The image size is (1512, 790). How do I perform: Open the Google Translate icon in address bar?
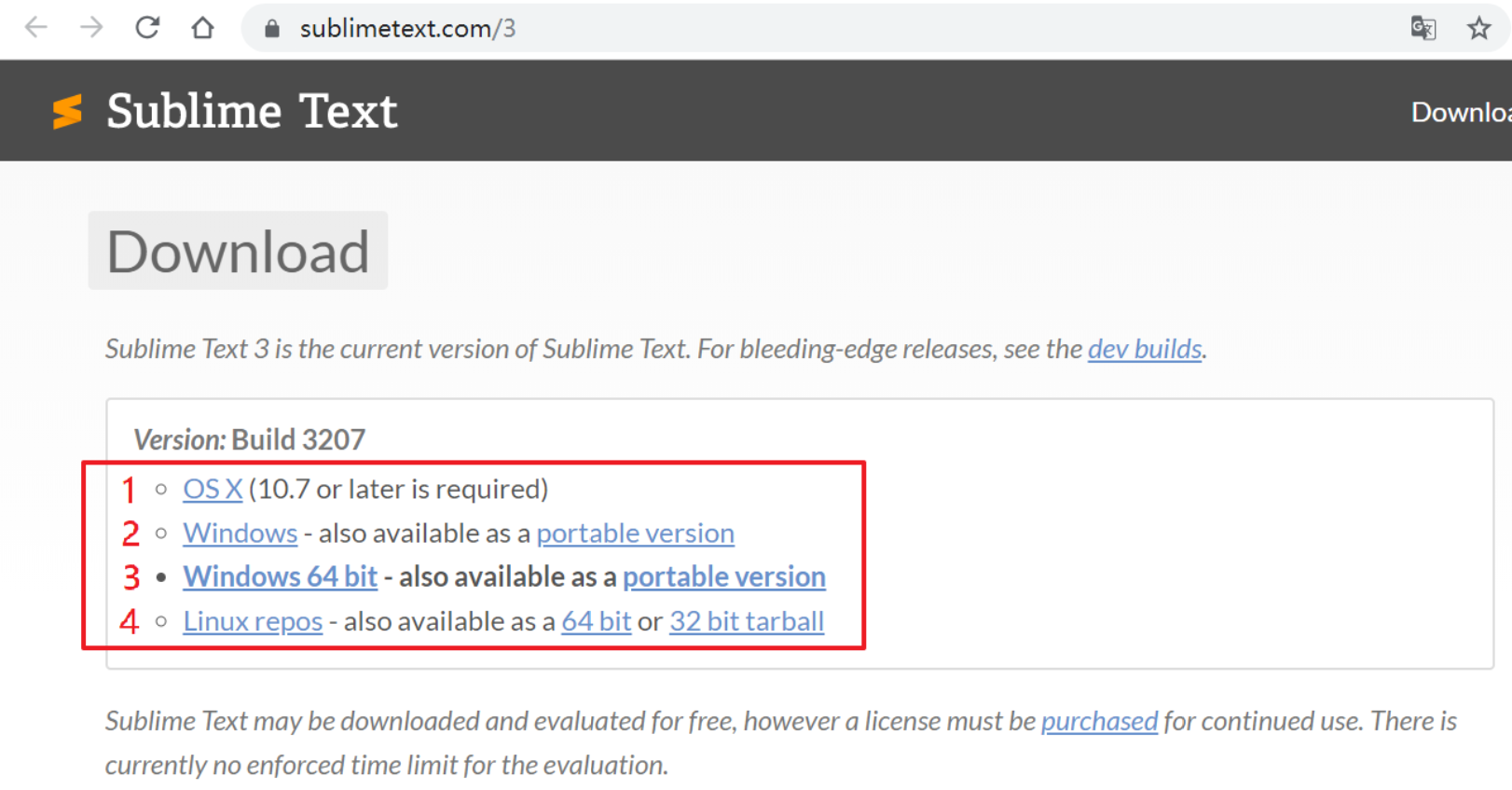pos(1423,28)
